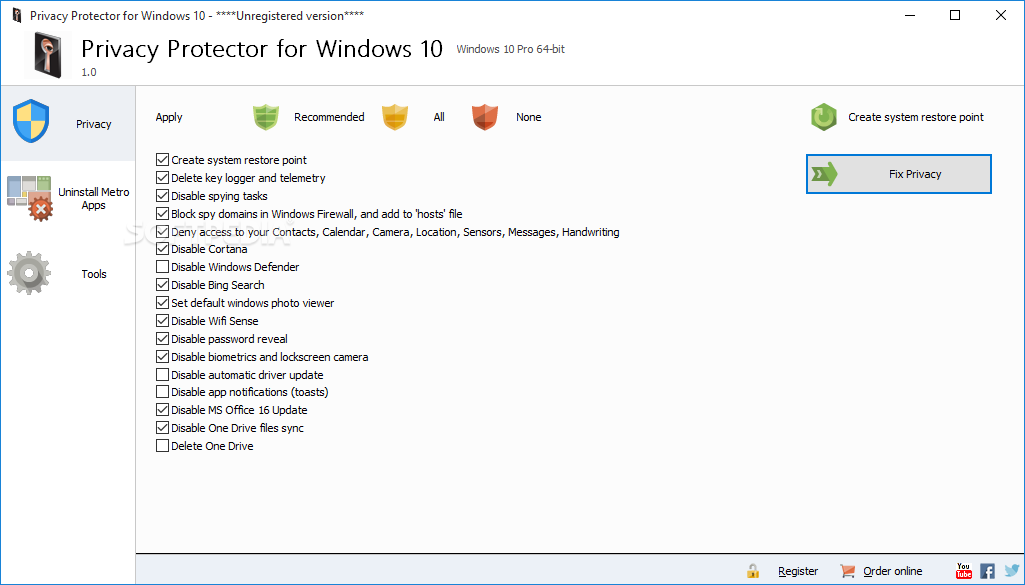Click the title bar app icon

point(16,15)
